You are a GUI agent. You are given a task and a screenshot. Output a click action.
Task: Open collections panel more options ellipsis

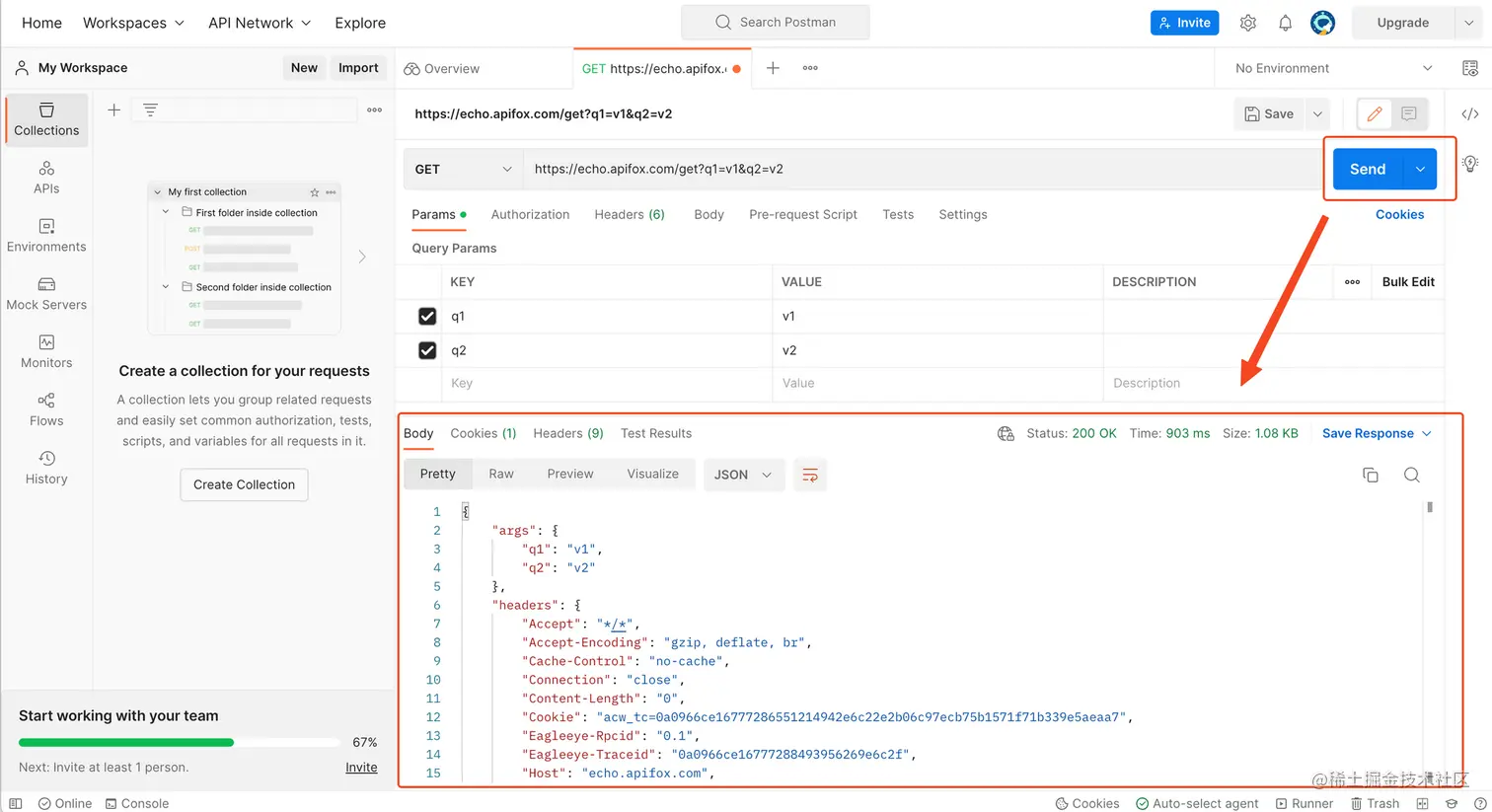pos(374,110)
